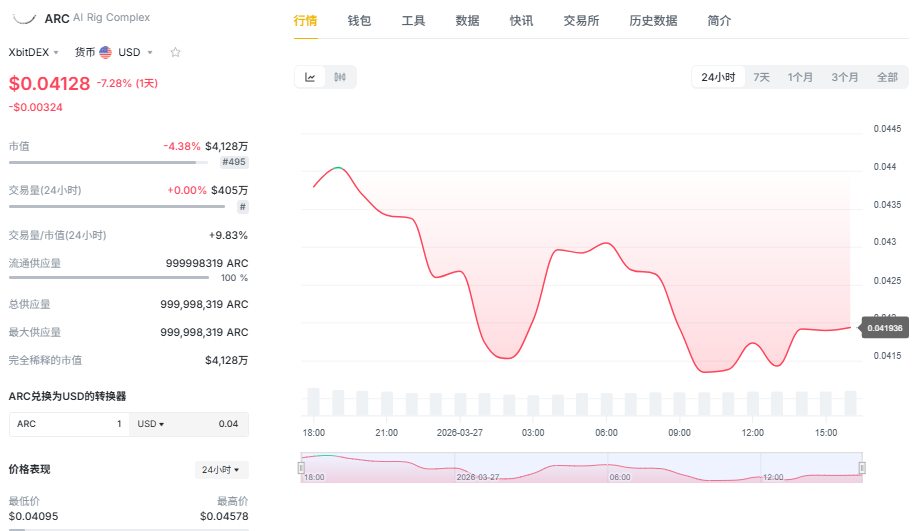Click the left handle of range navigator
Screen dimensions: 915x531
pyautogui.click(x=302, y=467)
